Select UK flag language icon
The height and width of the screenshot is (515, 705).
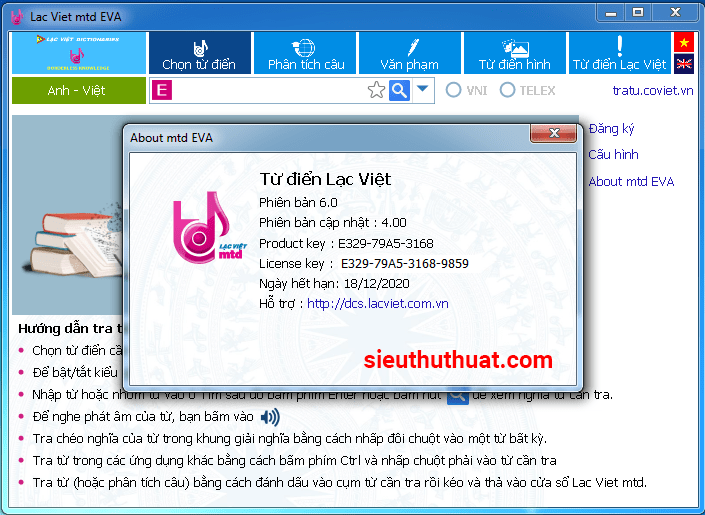684,63
